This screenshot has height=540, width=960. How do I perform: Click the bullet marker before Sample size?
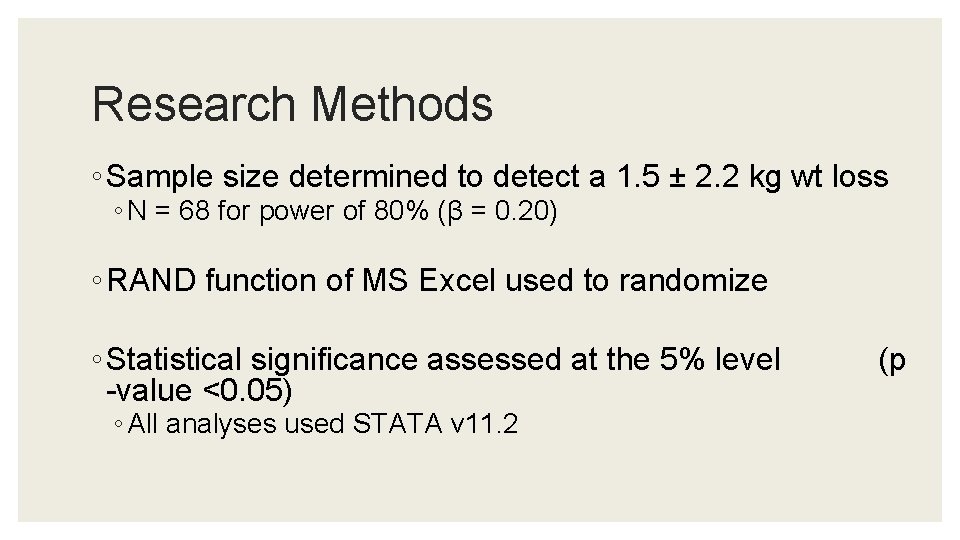(97, 177)
